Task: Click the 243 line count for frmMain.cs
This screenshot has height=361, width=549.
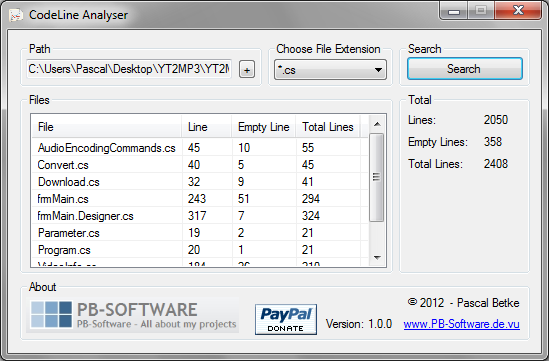Action: point(197,199)
